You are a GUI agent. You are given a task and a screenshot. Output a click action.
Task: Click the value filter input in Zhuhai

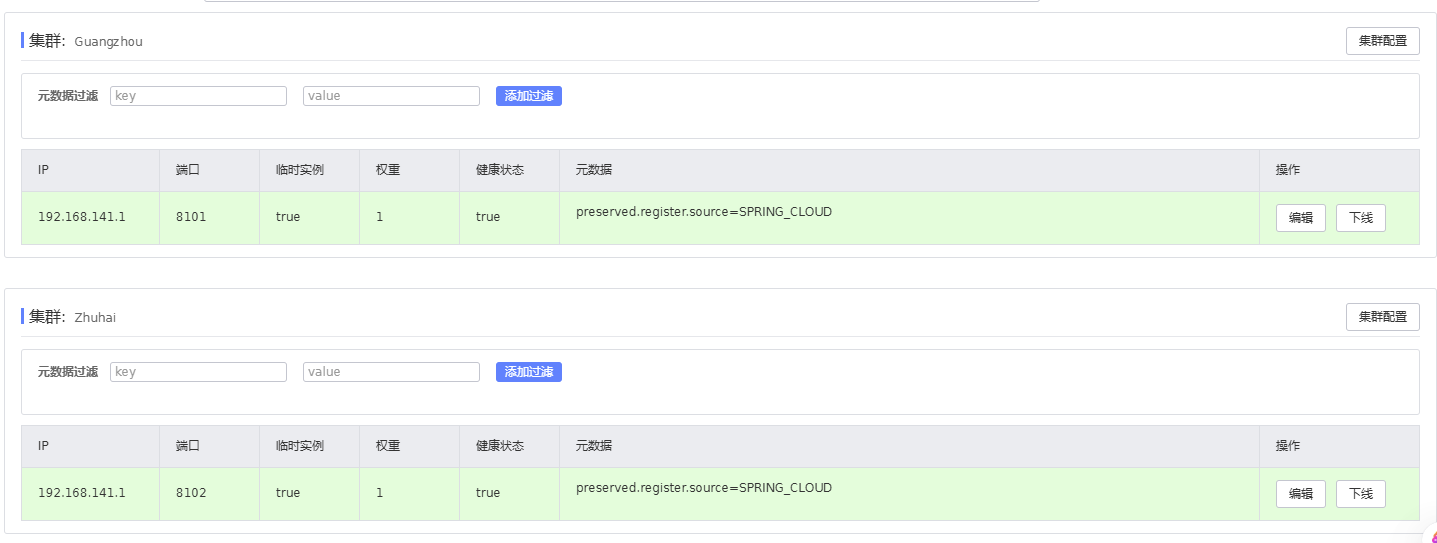pyautogui.click(x=391, y=372)
